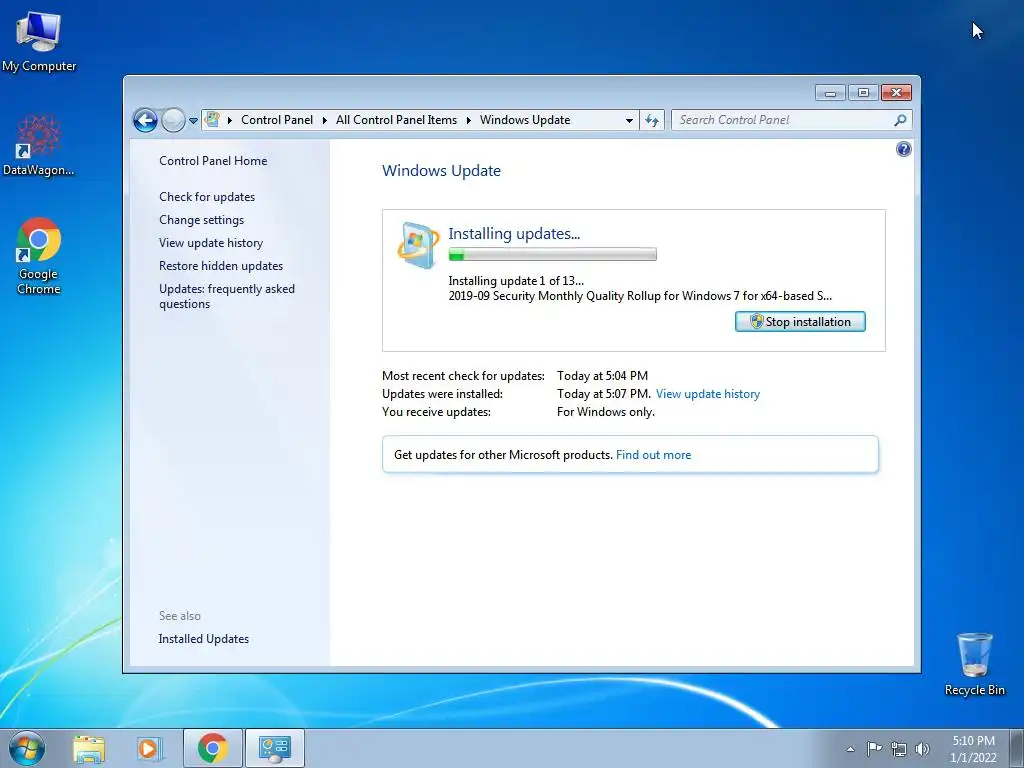The image size is (1024, 768).
Task: Open Windows Explorer from the taskbar
Action: [89, 748]
